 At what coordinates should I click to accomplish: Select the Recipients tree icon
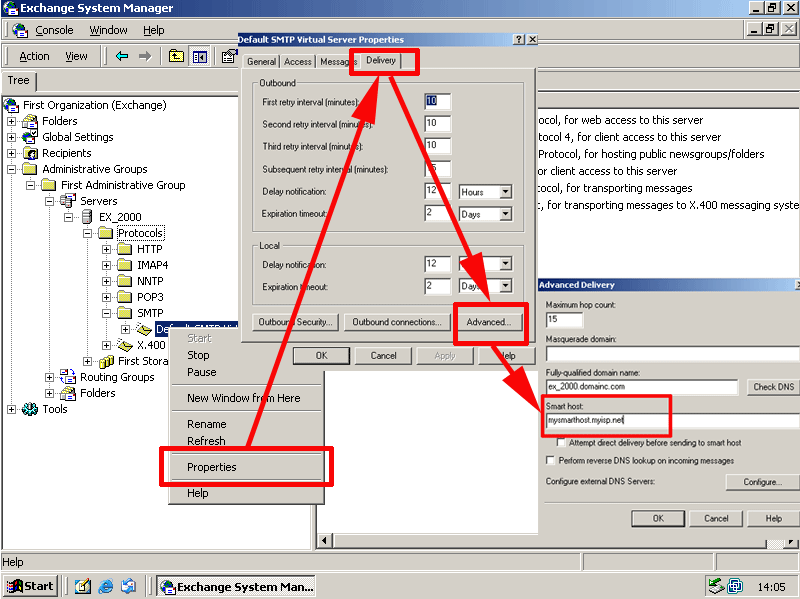coord(30,153)
